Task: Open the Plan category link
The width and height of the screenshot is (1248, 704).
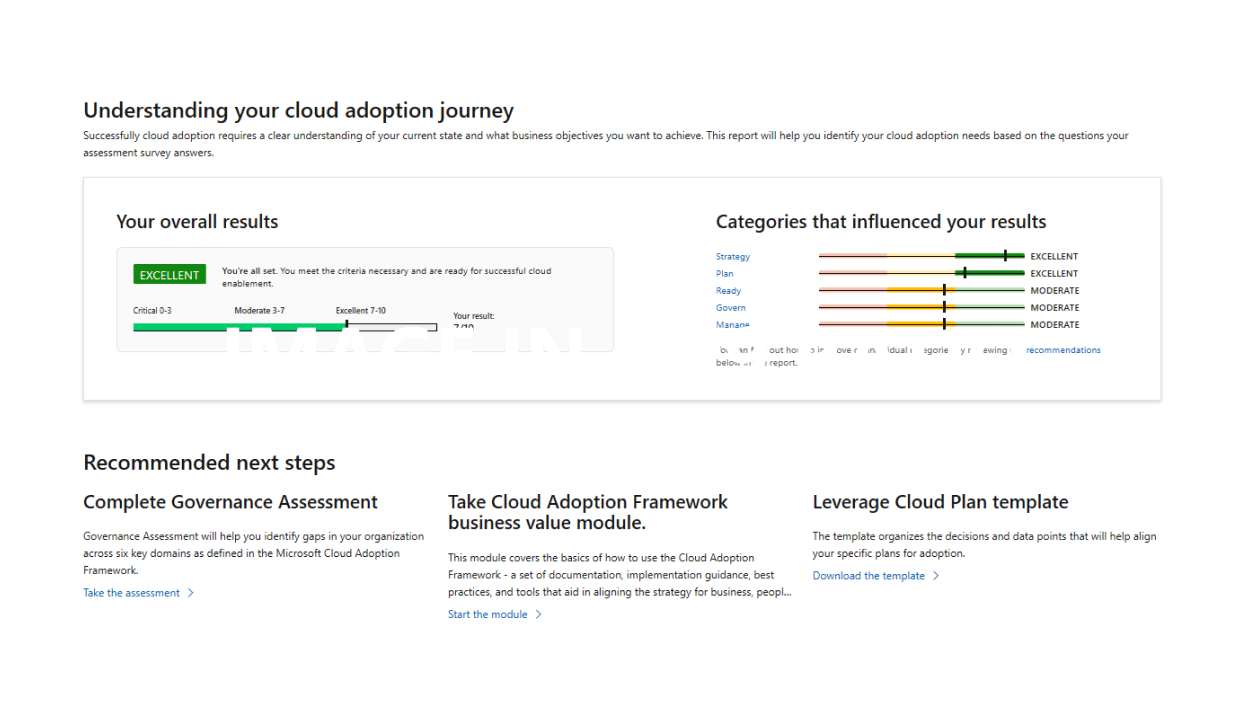Action: 724,274
